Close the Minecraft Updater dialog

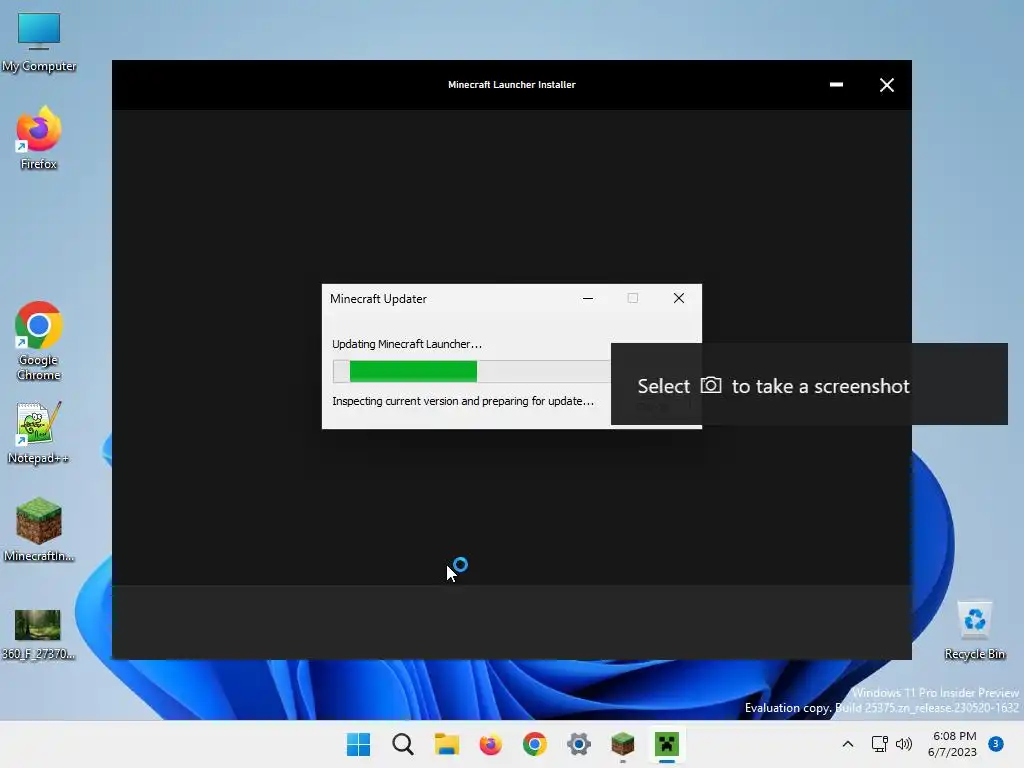[x=679, y=298]
